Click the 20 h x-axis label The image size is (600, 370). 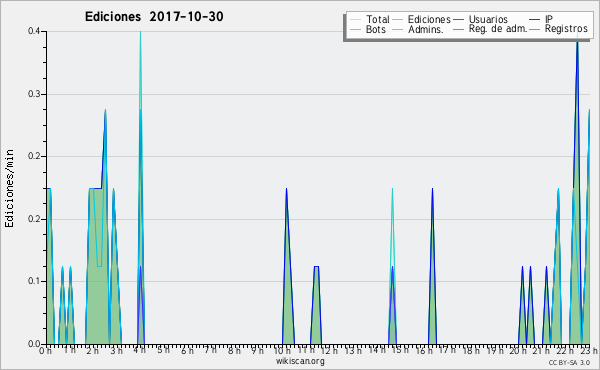[517, 350]
